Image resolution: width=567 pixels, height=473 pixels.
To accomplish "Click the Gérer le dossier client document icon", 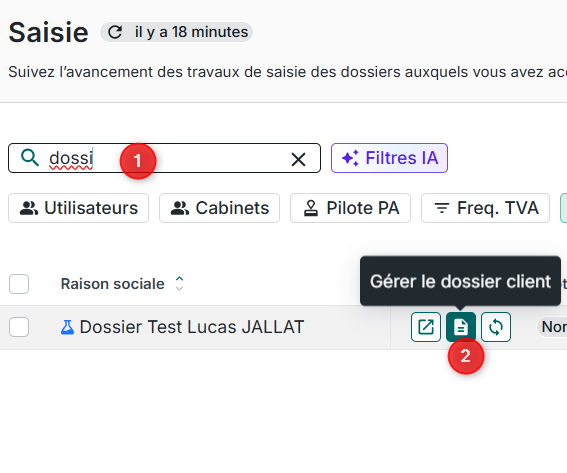I will 461,327.
